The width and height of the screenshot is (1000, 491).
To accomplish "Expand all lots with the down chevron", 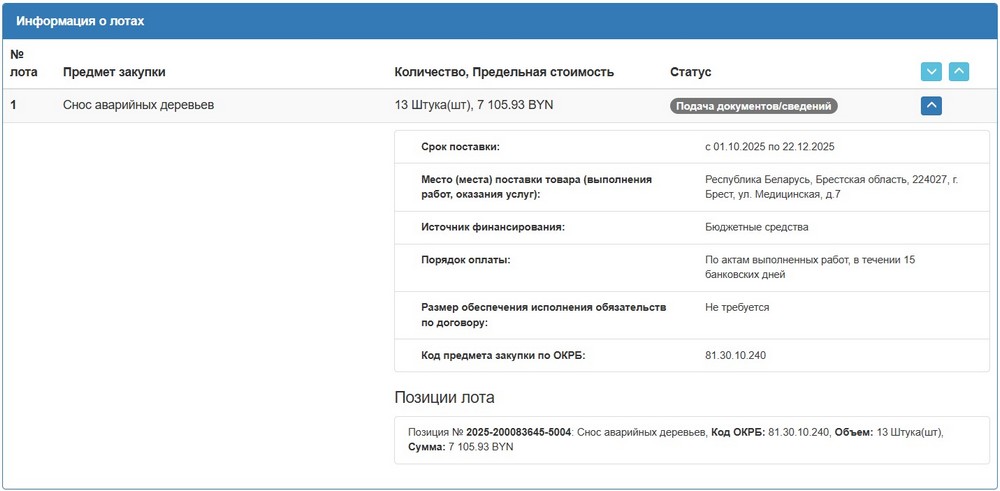I will 931,72.
